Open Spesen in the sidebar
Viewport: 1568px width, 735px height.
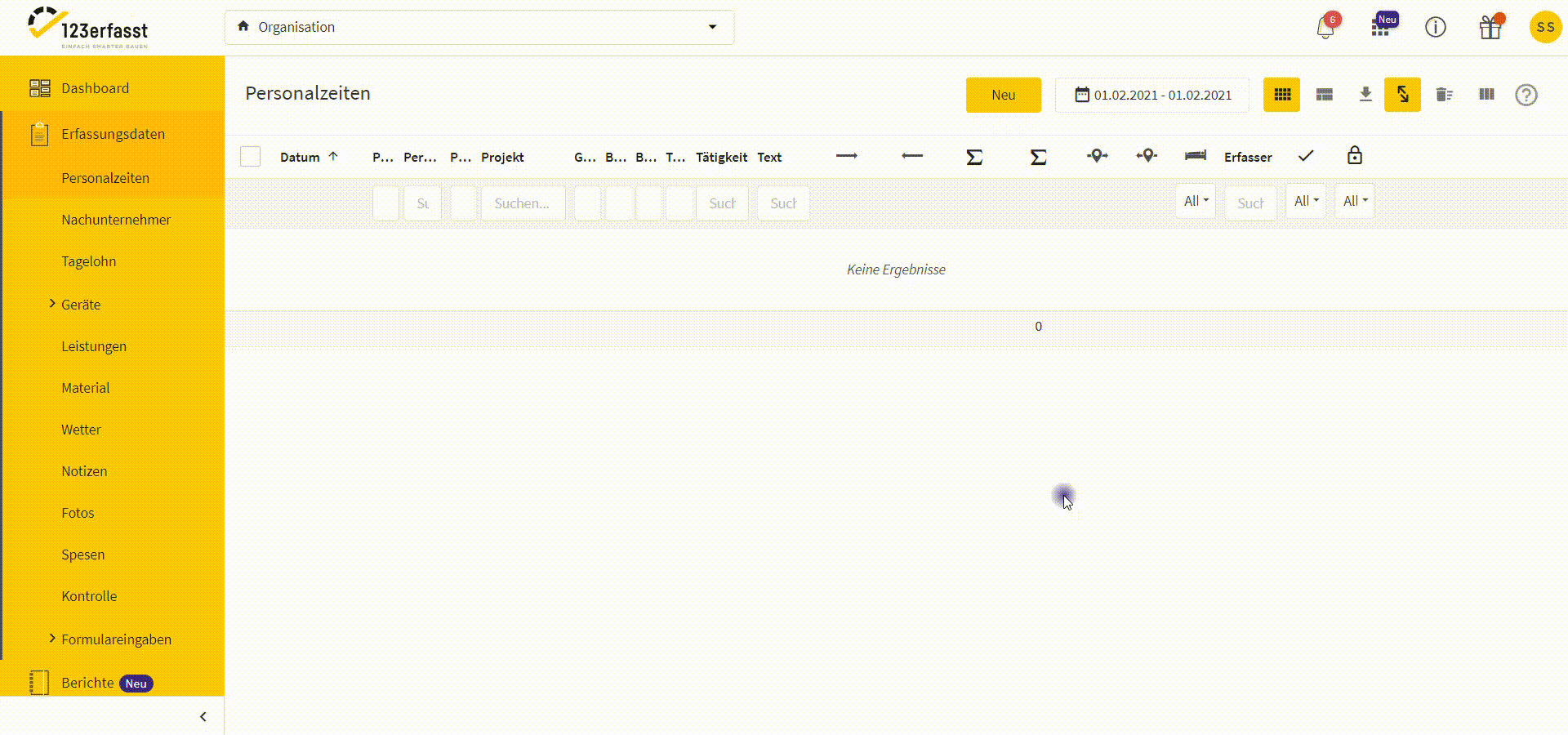coord(82,555)
